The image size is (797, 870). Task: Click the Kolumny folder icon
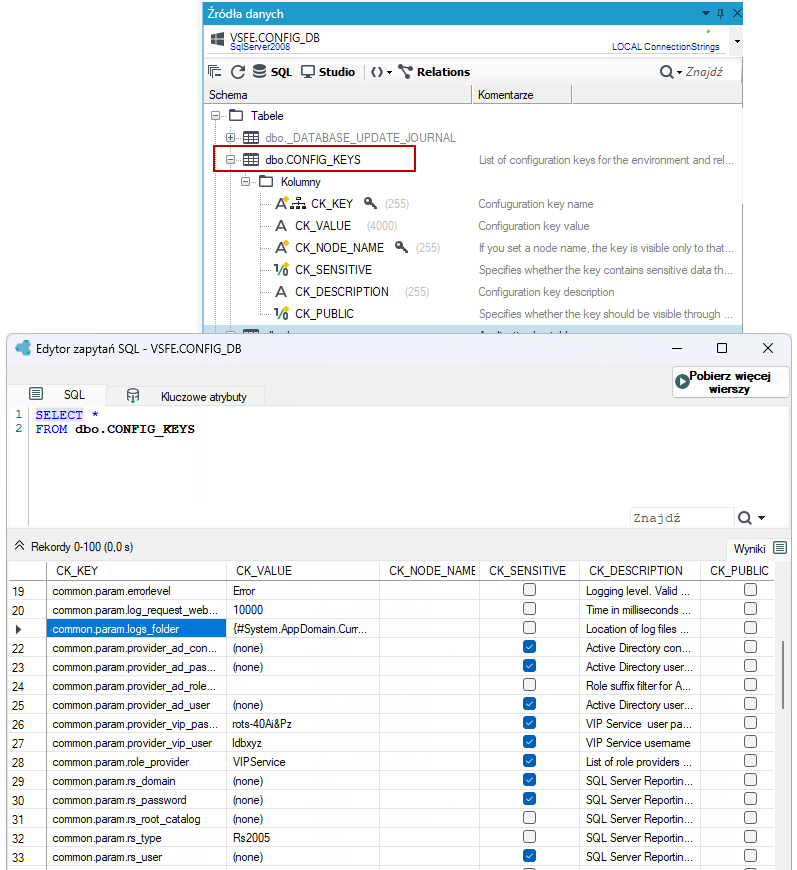pos(266,181)
